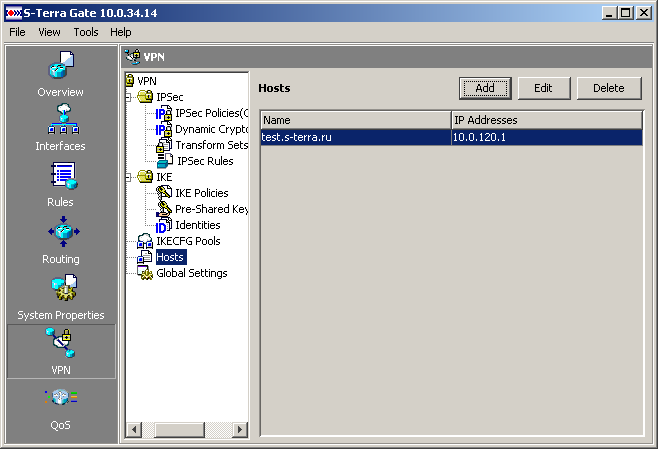Minimize the S-Terra Gate window
Image resolution: width=658 pixels, height=449 pixels.
(609, 13)
